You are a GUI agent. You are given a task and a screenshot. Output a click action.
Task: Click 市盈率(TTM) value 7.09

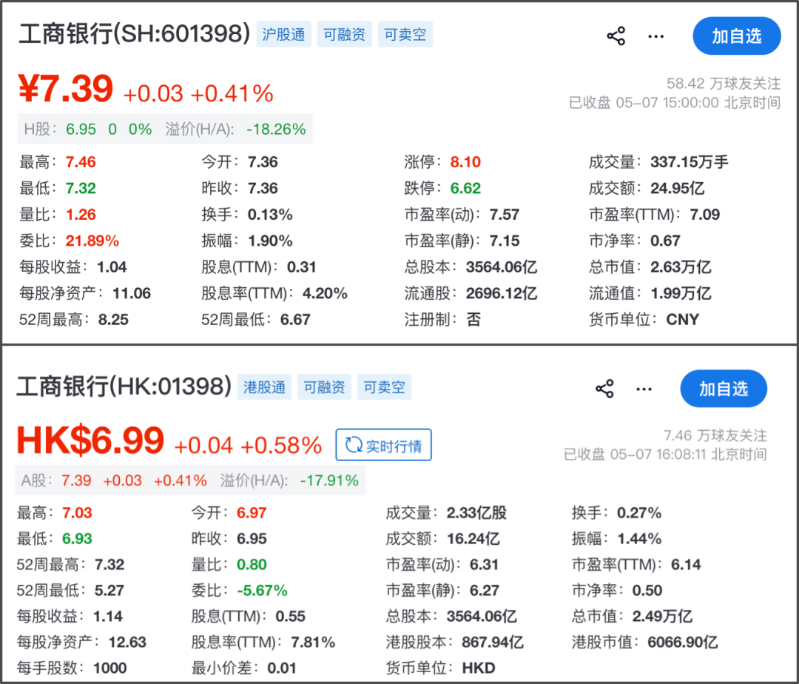(x=705, y=215)
